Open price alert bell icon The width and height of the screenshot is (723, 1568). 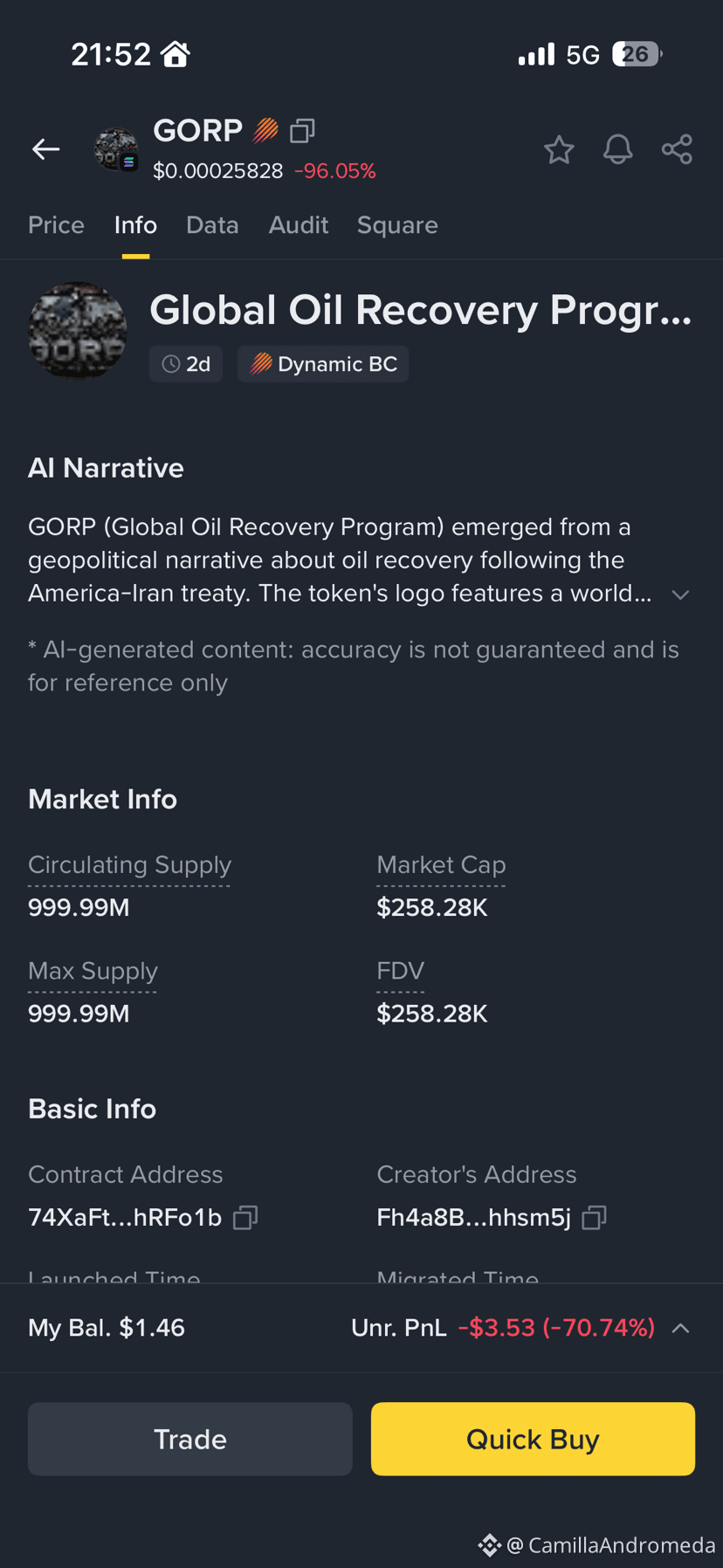tap(617, 149)
